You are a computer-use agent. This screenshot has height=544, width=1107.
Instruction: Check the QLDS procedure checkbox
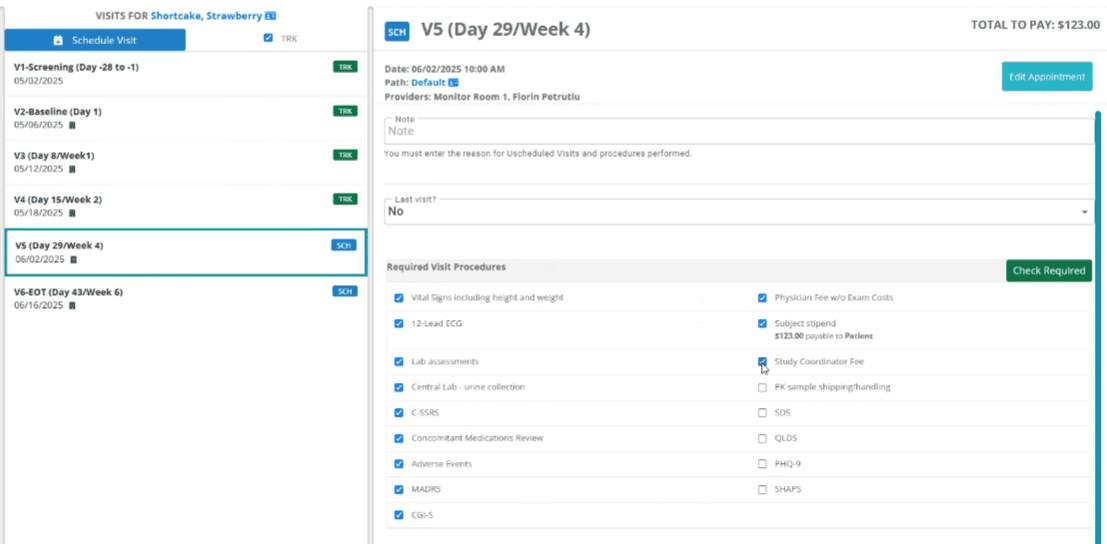tap(762, 438)
